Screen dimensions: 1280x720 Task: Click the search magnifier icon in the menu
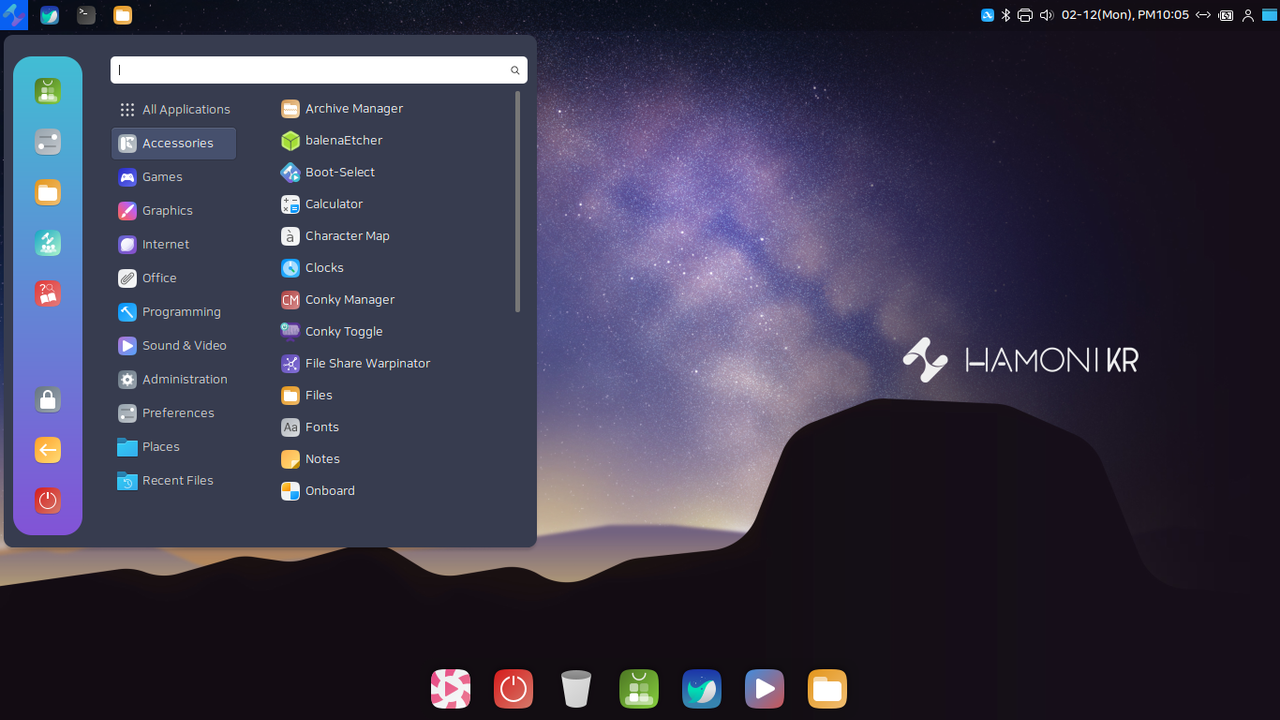coord(515,70)
